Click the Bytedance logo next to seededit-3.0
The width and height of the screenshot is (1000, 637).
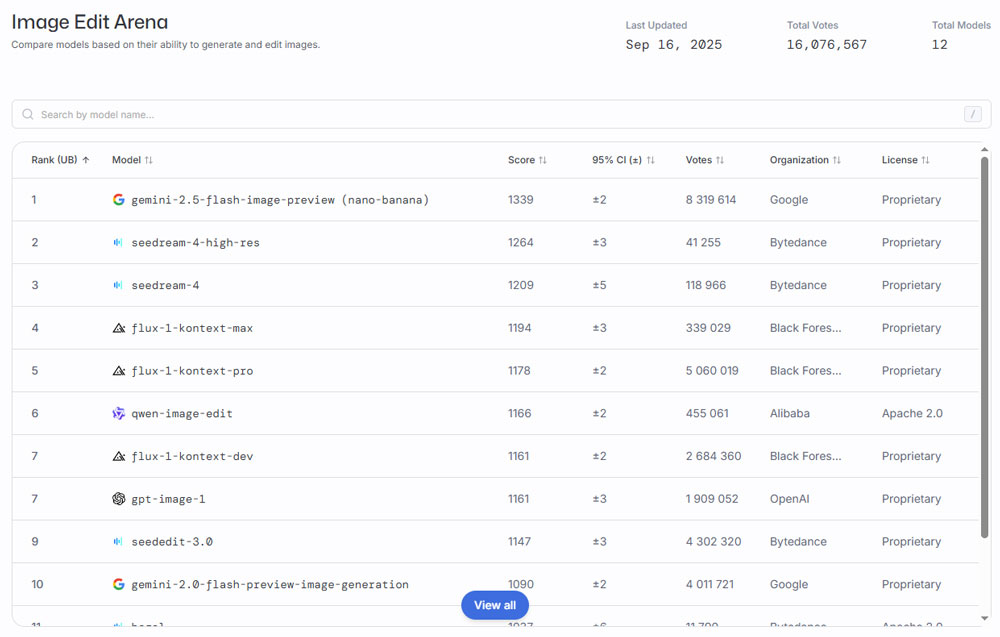[x=118, y=541]
